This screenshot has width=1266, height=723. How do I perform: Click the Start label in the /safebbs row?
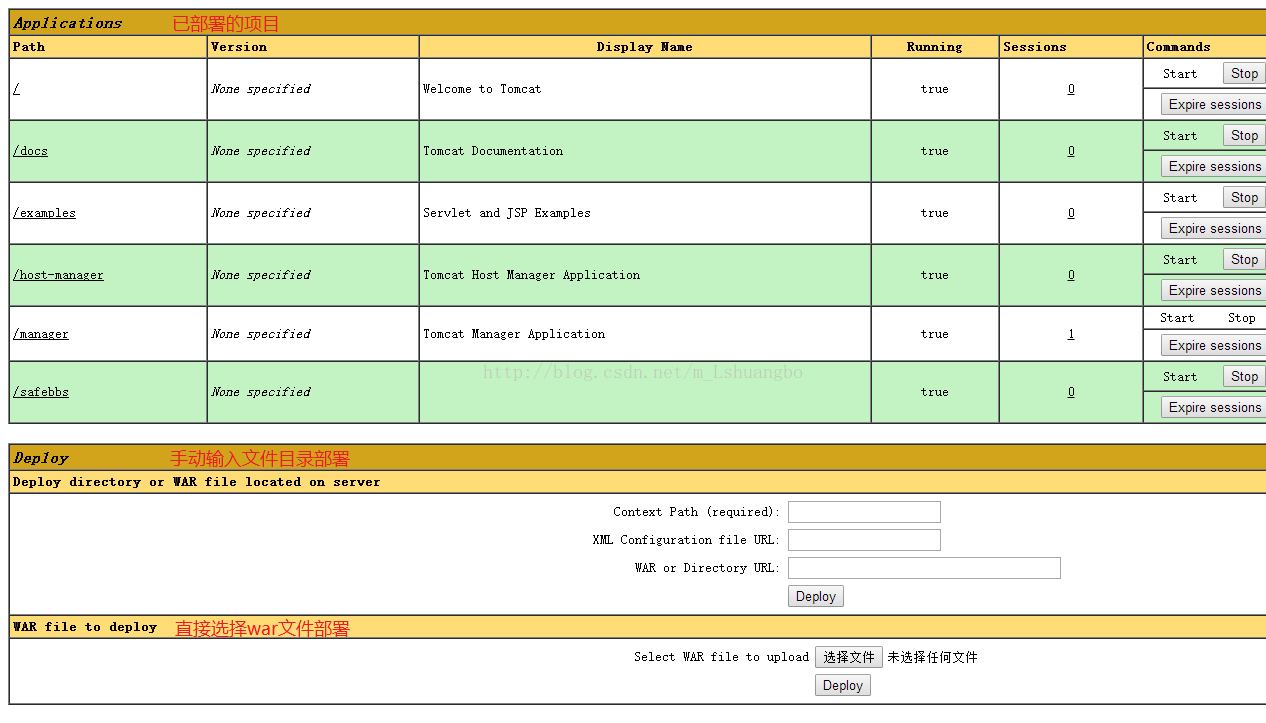1180,377
